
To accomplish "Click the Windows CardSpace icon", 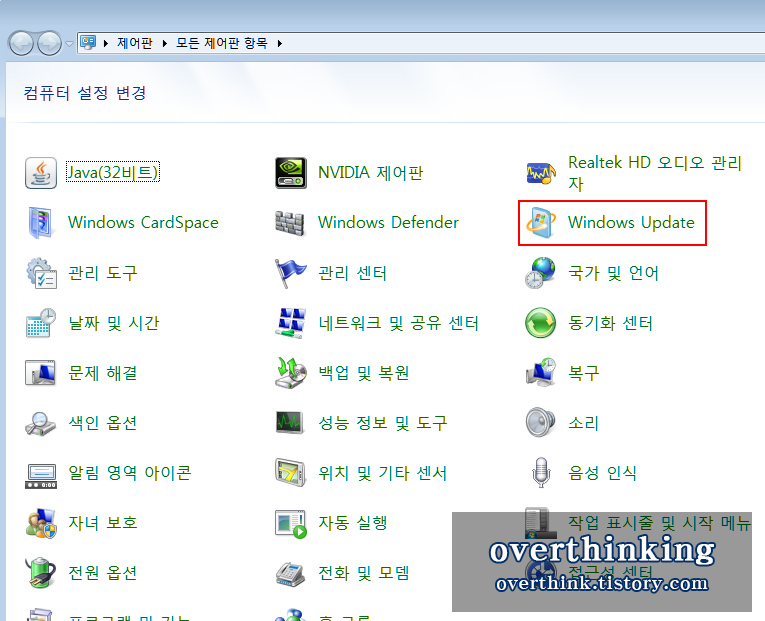I will pos(40,222).
